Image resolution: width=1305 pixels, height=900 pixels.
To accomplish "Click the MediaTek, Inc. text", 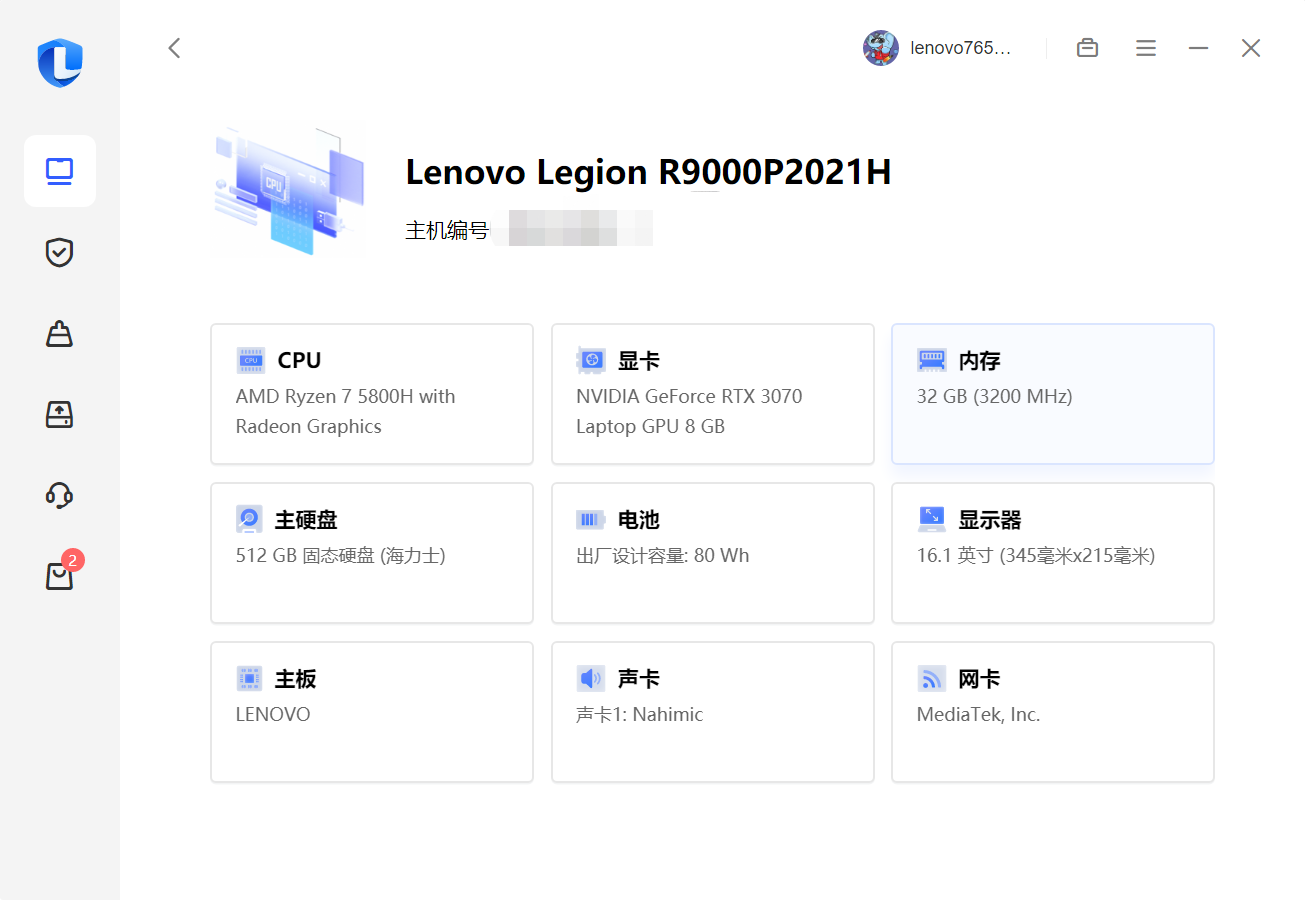I will (979, 714).
